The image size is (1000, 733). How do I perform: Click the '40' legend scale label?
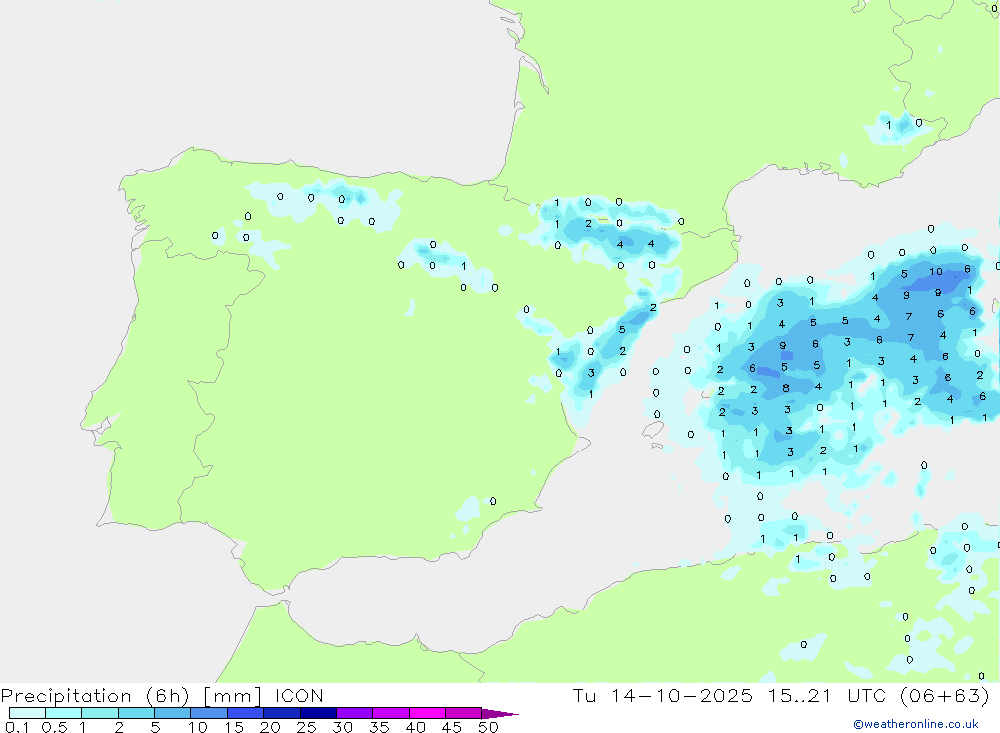coord(415,727)
